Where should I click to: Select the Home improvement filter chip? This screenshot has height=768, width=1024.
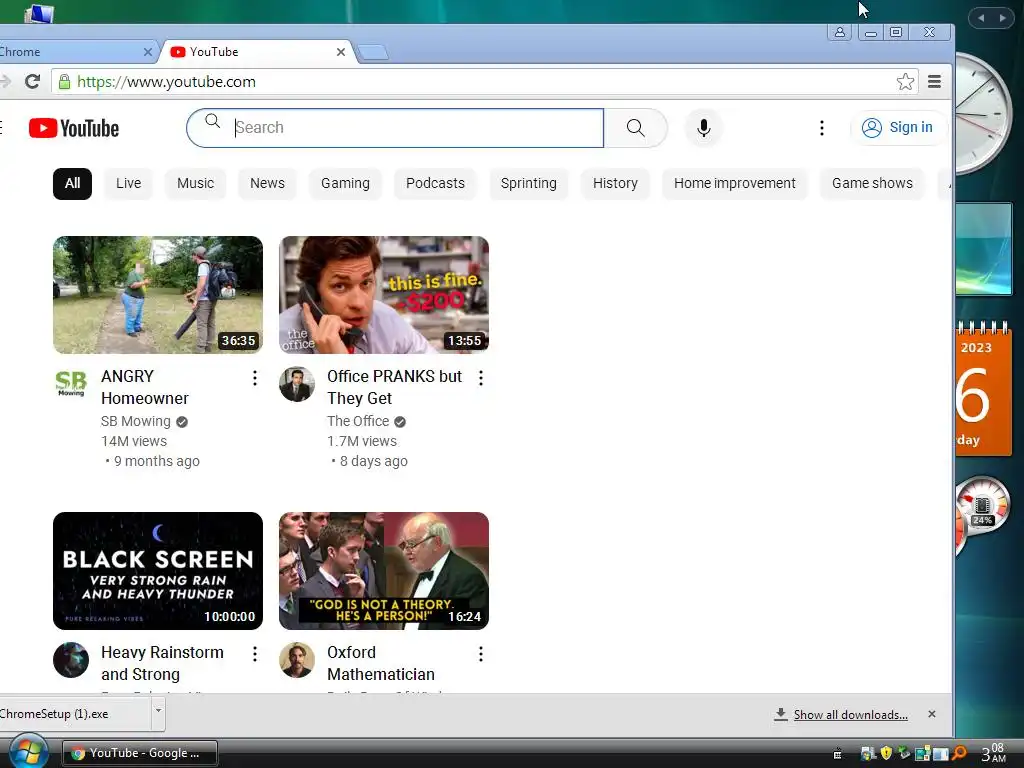click(x=735, y=184)
